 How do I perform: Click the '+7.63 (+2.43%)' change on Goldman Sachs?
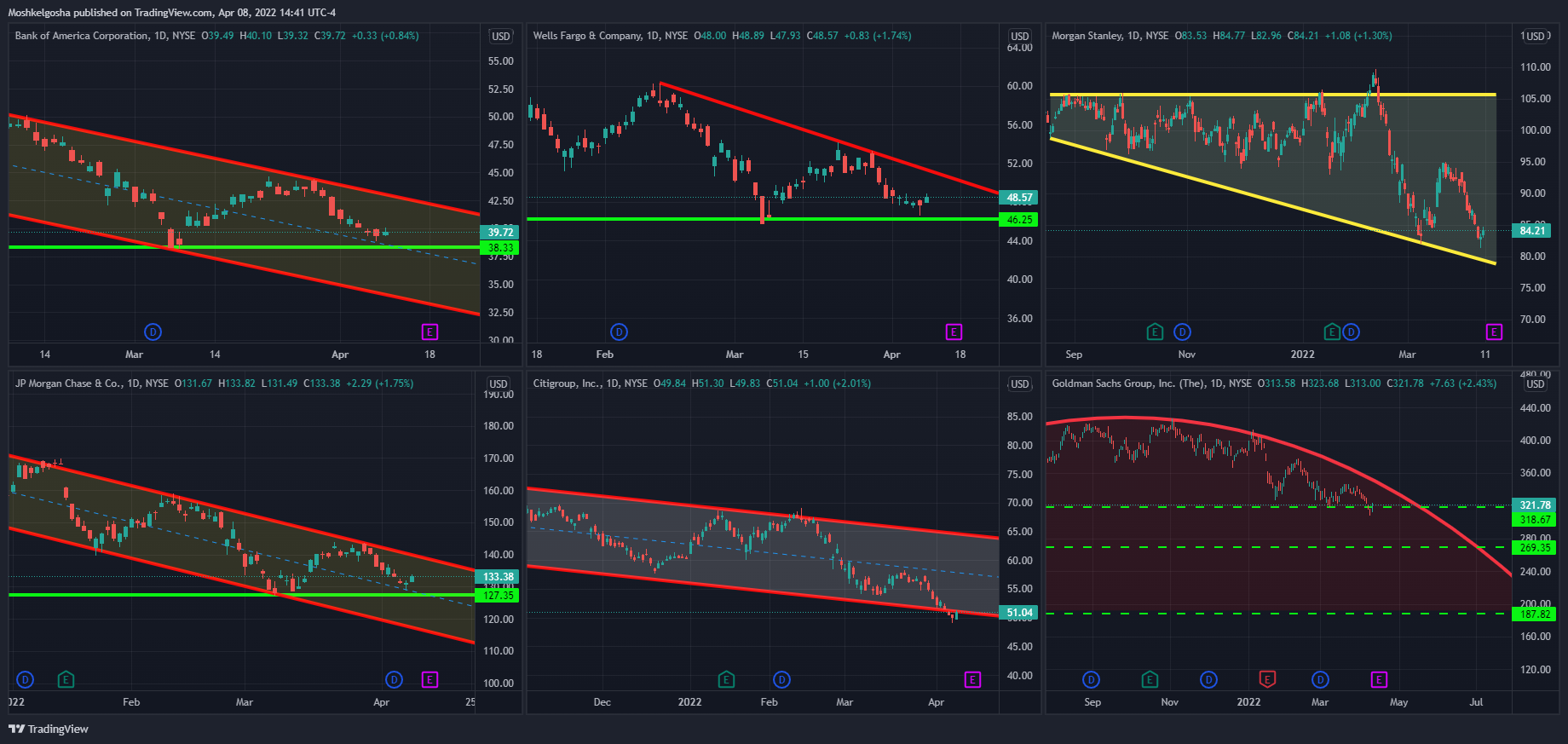(x=1462, y=384)
